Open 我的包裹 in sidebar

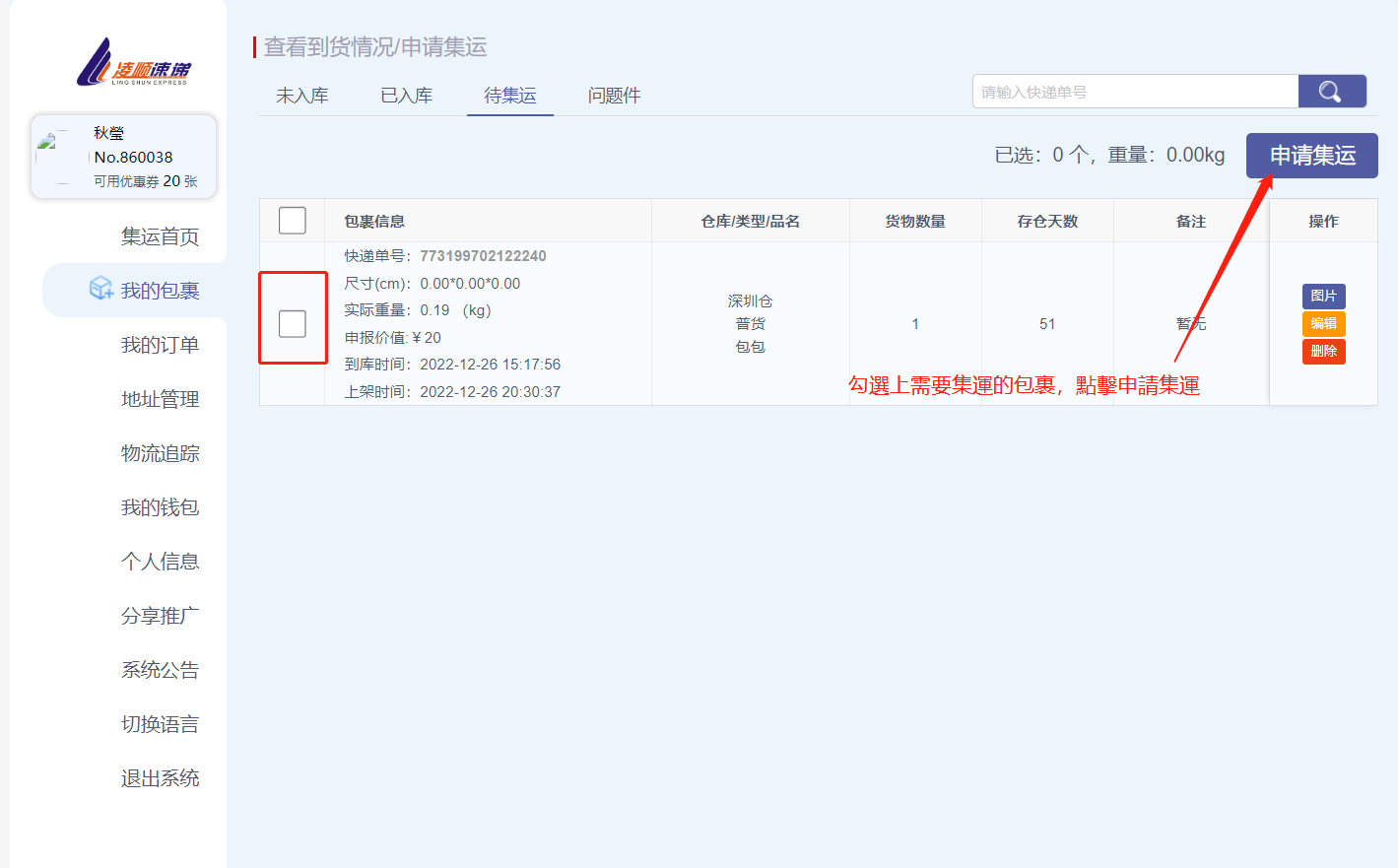161,291
